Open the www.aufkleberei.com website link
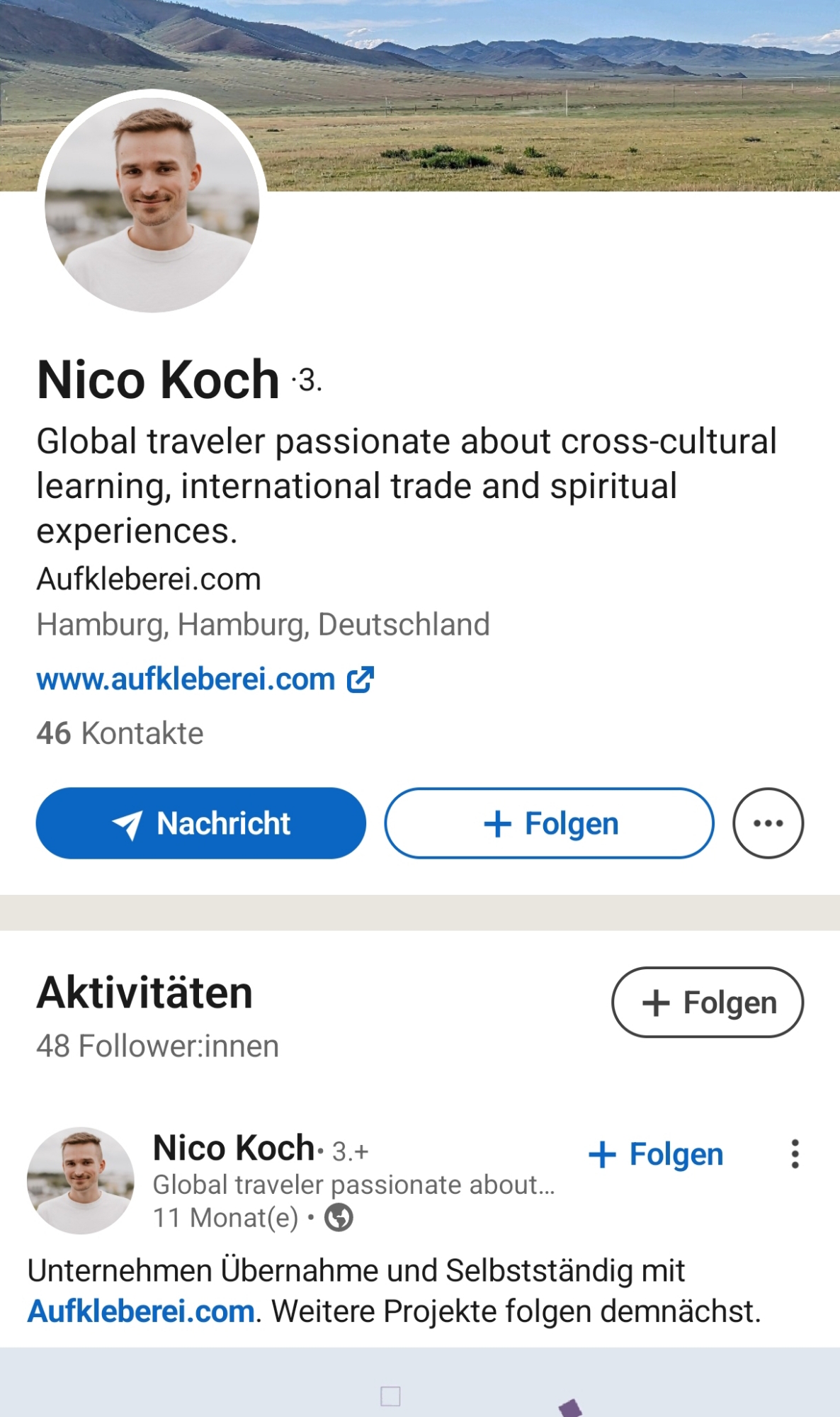The image size is (840, 1417). click(186, 679)
